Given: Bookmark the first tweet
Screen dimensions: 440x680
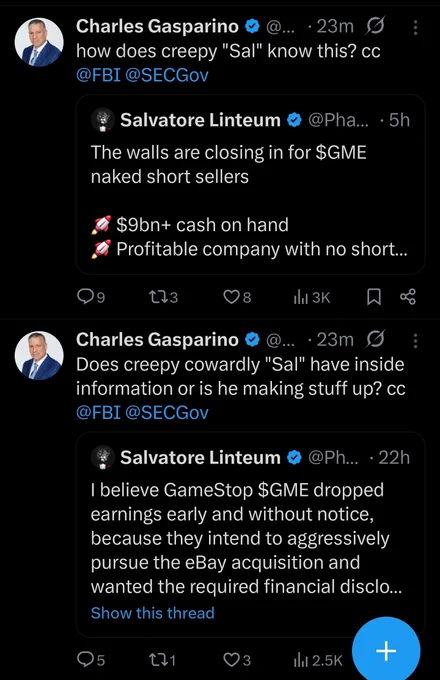Looking at the screenshot, I should point(374,297).
